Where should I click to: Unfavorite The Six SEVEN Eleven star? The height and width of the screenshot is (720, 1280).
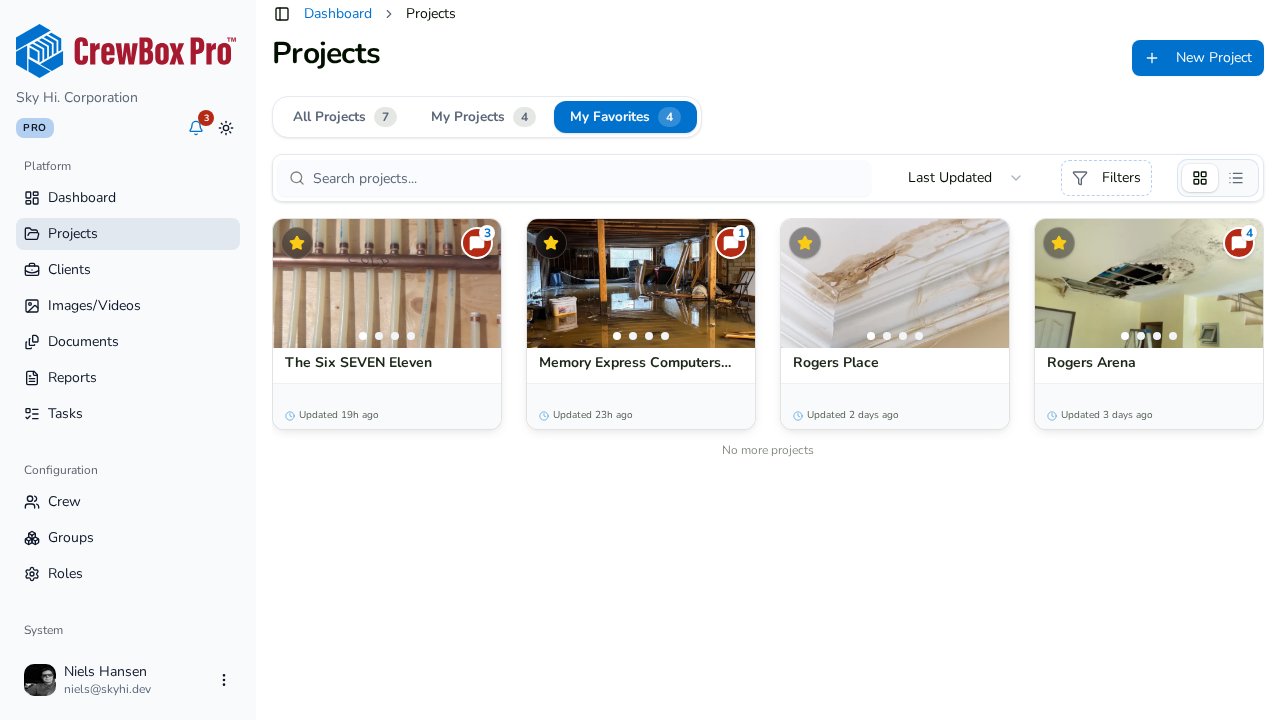tap(297, 243)
